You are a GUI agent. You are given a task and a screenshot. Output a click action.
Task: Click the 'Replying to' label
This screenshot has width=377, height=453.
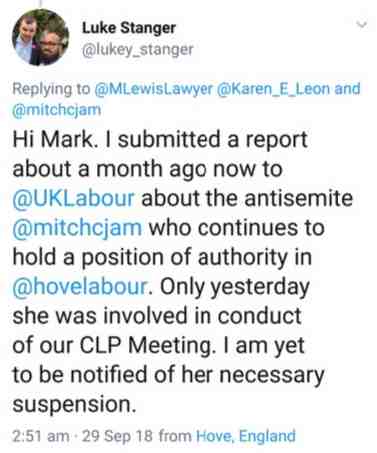pos(51,89)
